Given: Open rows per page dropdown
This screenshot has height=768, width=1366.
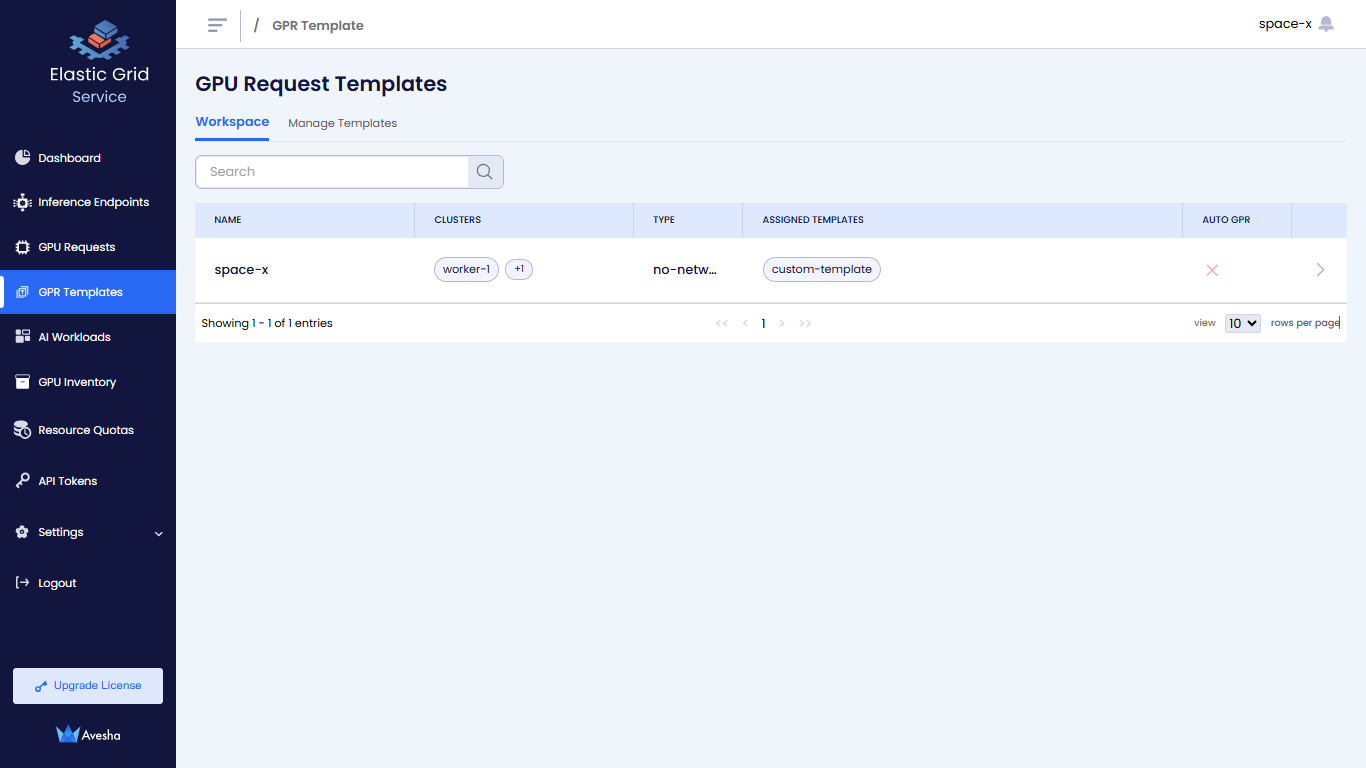Looking at the screenshot, I should tap(1242, 323).
